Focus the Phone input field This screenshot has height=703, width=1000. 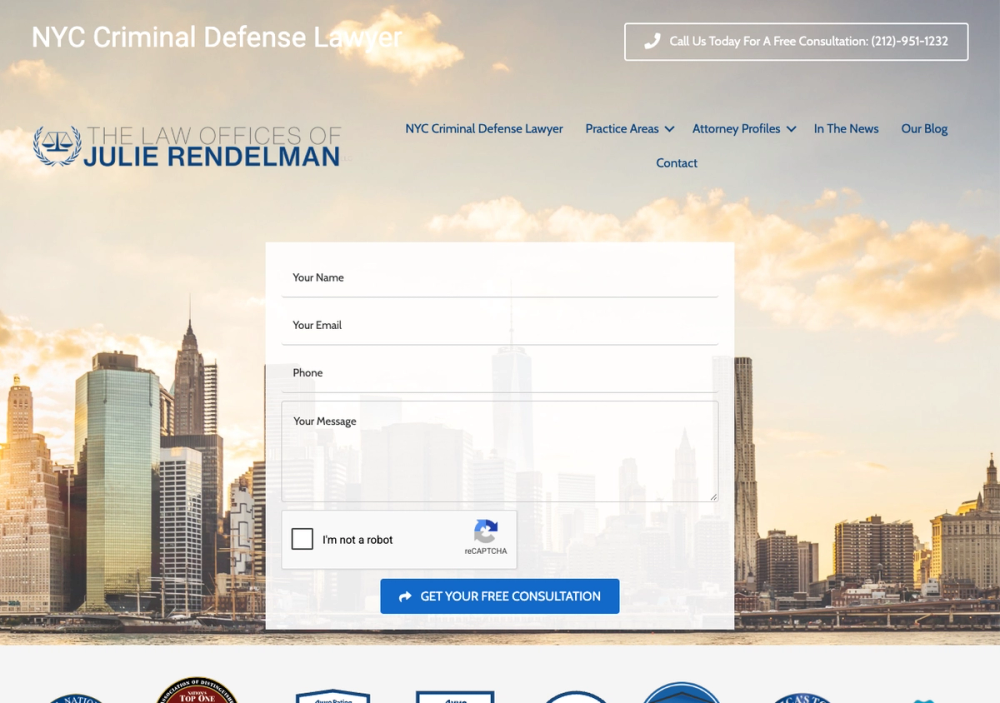[x=500, y=373]
